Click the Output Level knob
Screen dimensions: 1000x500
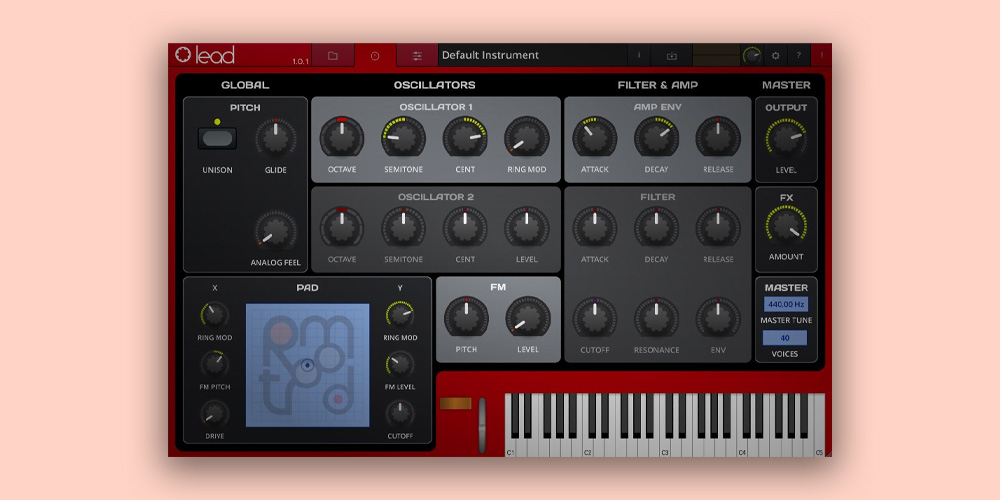(786, 141)
